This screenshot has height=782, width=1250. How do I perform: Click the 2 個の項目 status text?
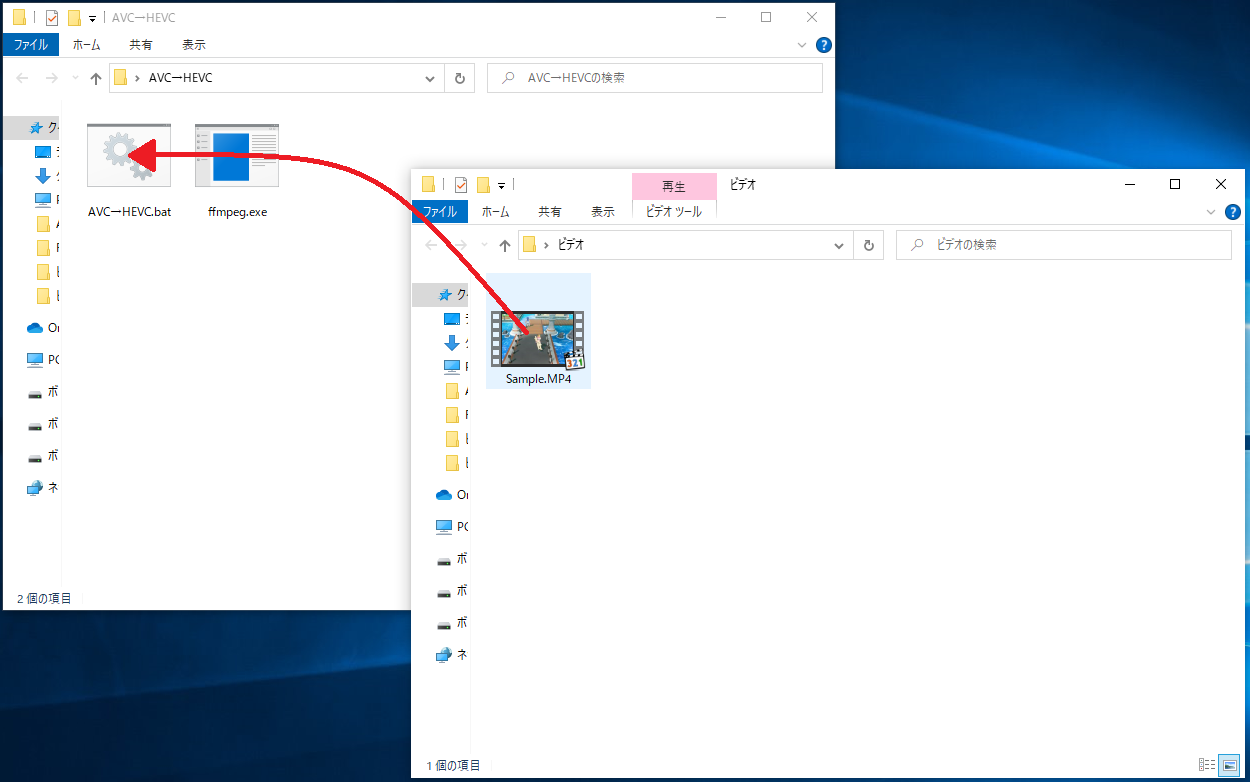point(44,598)
